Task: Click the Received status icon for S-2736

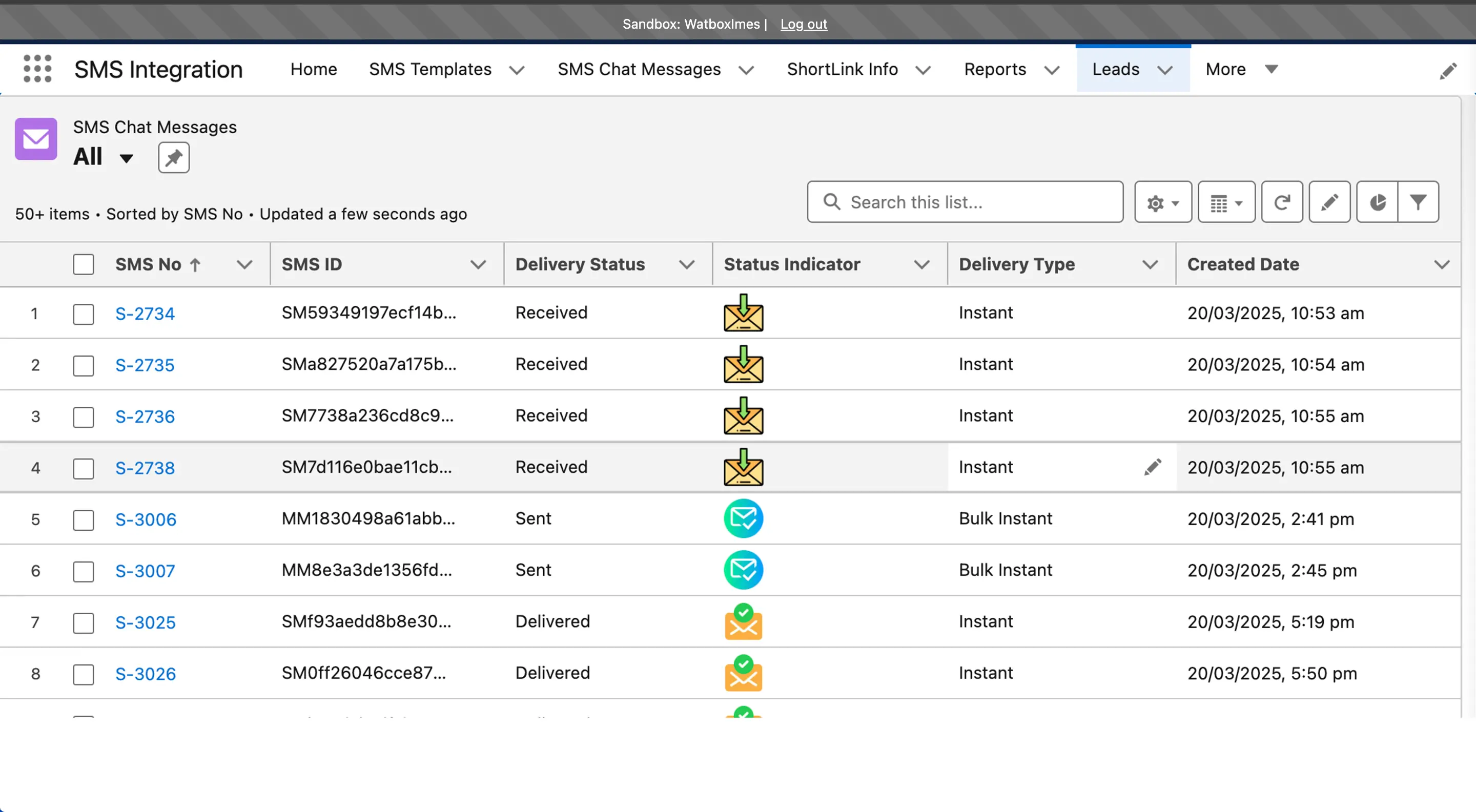Action: 743,416
